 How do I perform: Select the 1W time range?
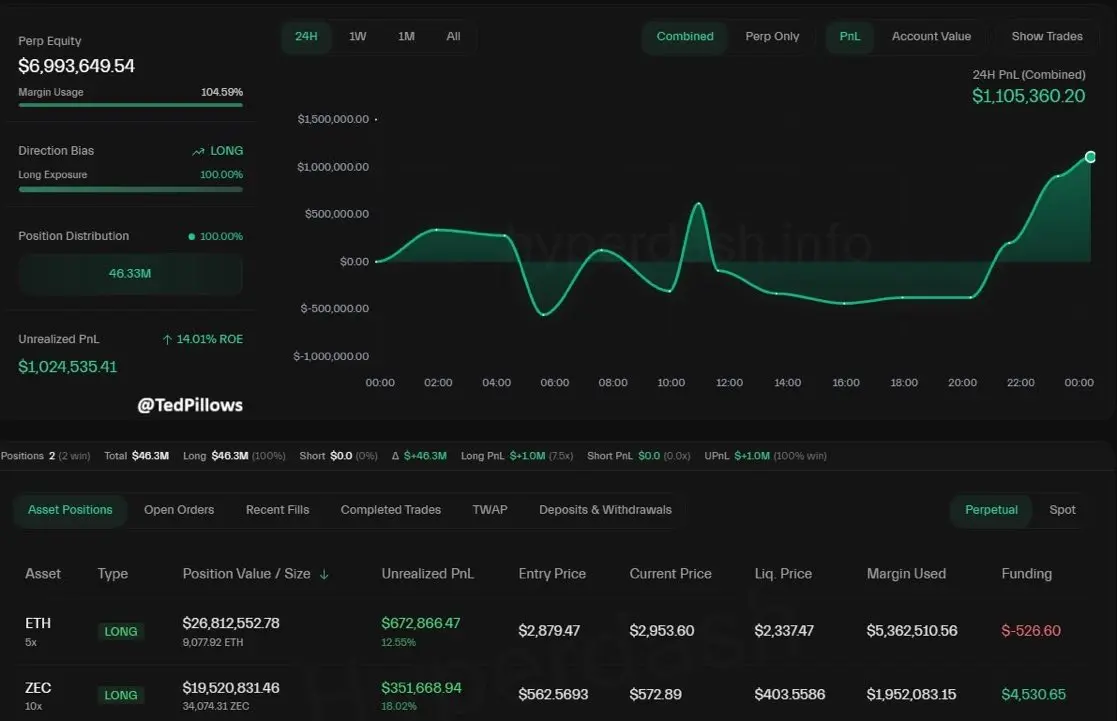[357, 37]
